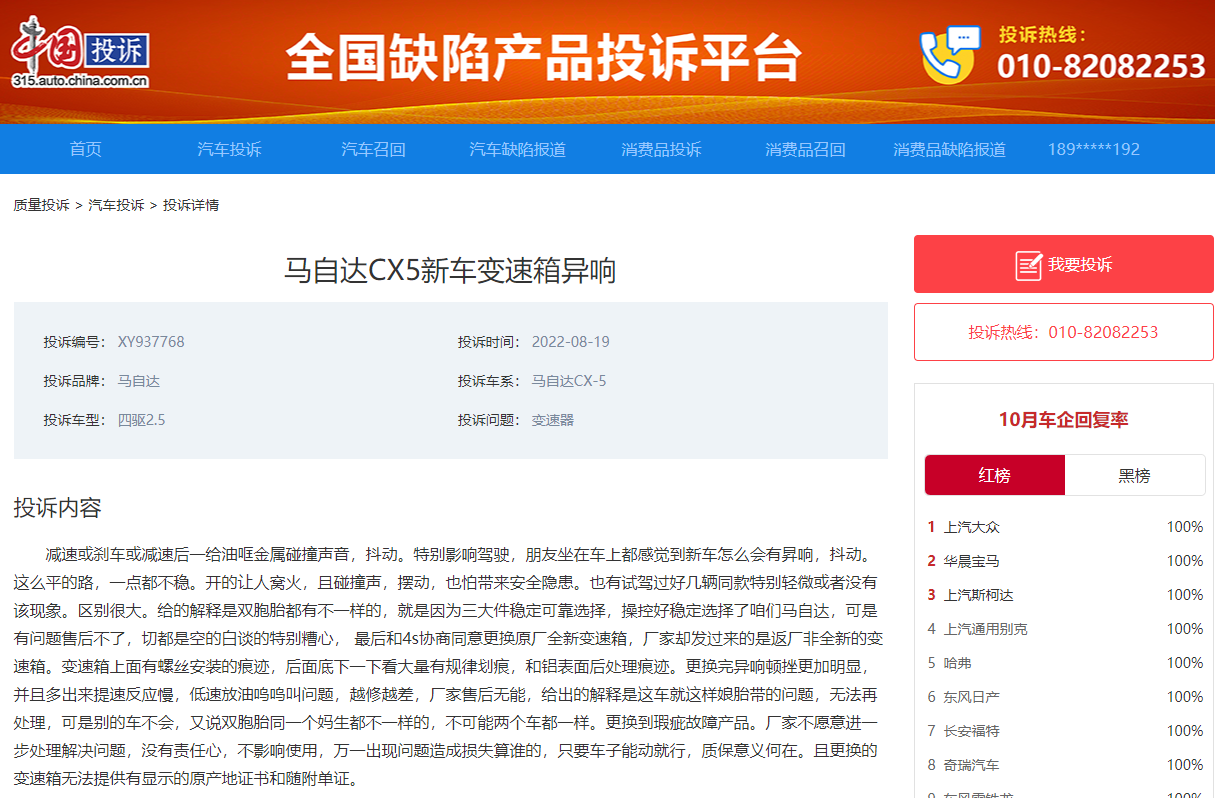Viewport: 1215px width, 798px height.
Task: Click the series value 马自达CX-5
Action: coord(569,381)
